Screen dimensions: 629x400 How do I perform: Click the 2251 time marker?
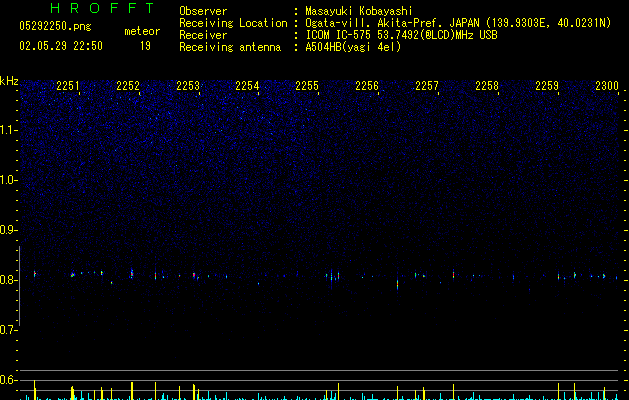coord(68,86)
